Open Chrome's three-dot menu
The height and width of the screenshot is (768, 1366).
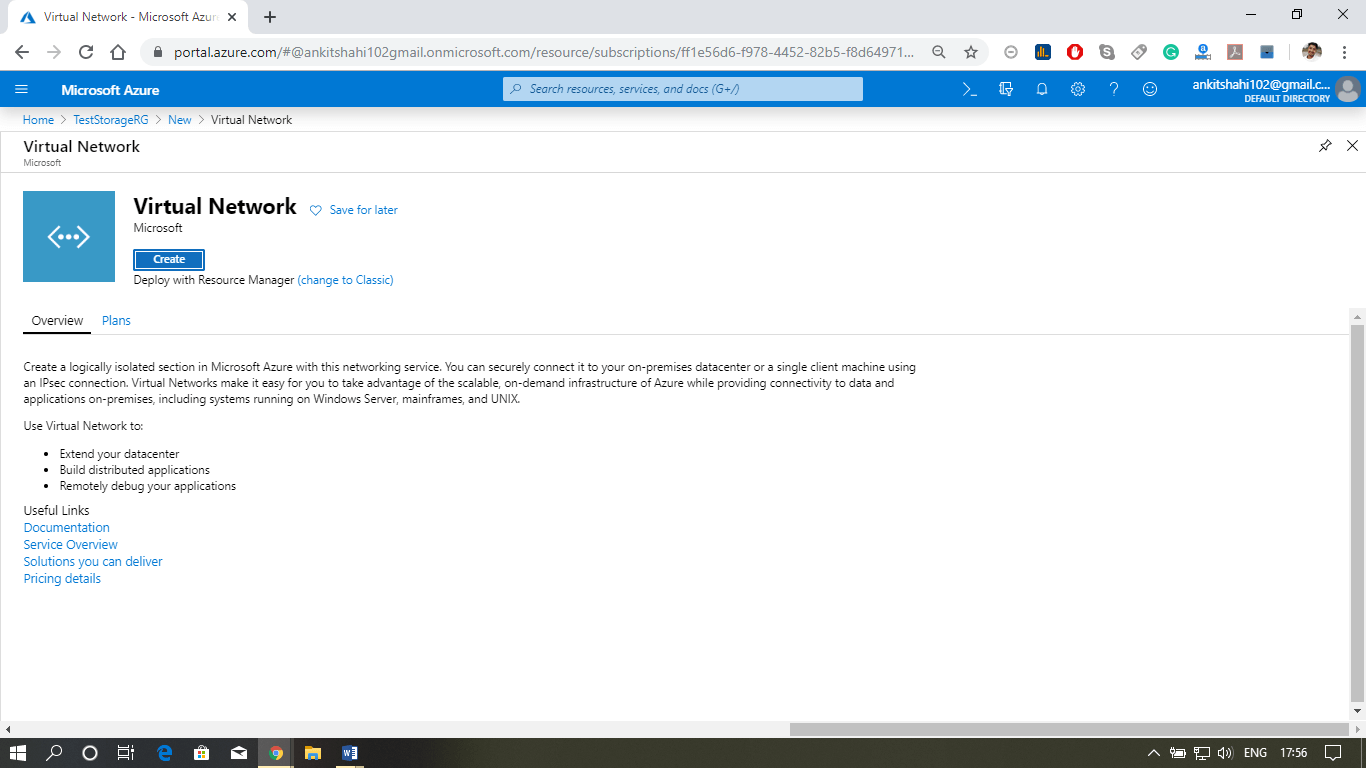[1345, 52]
